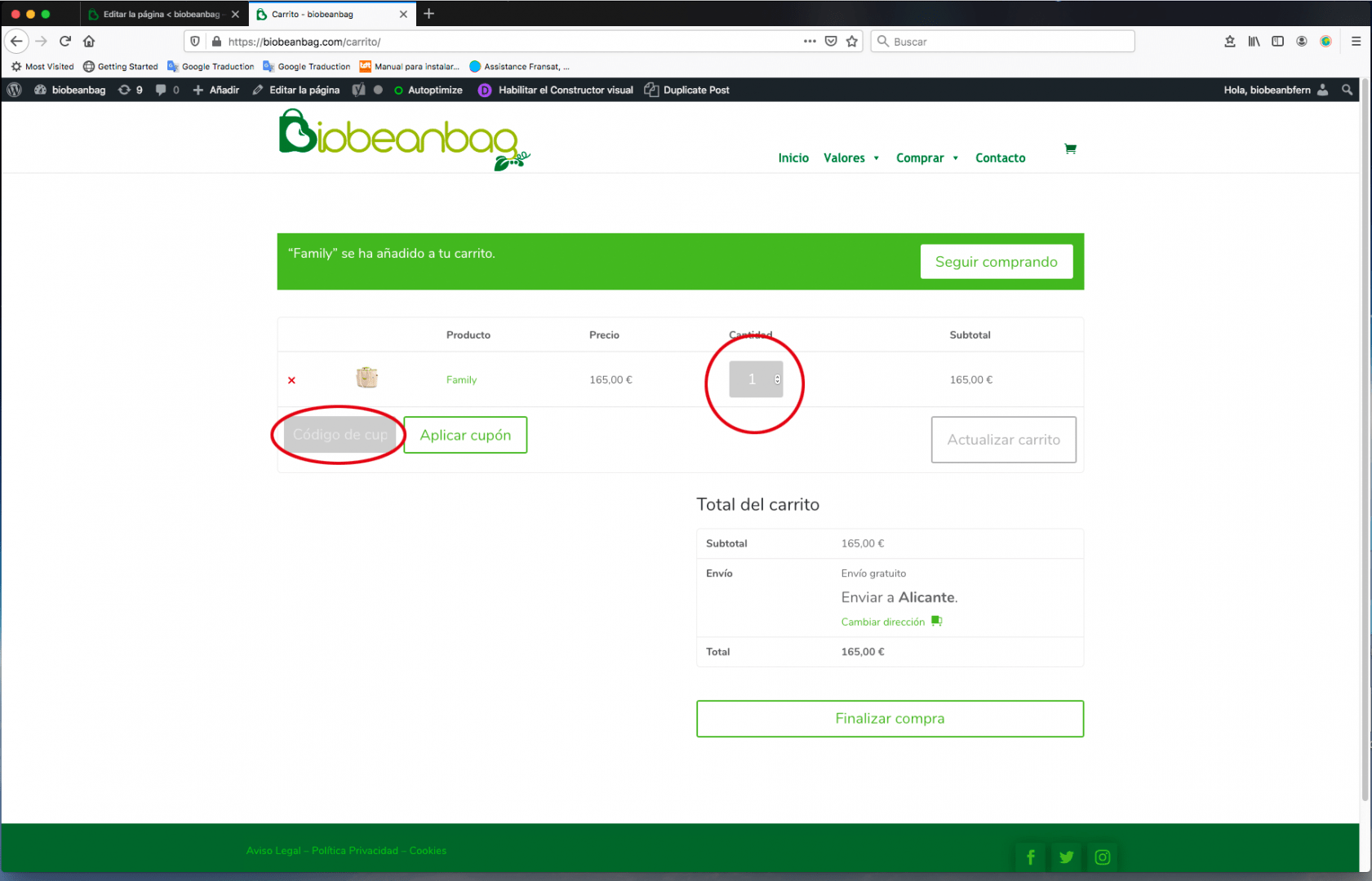Screen dimensions: 1372x881
Task: Click Hola, biobeanbfern account menu
Action: [x=1276, y=90]
